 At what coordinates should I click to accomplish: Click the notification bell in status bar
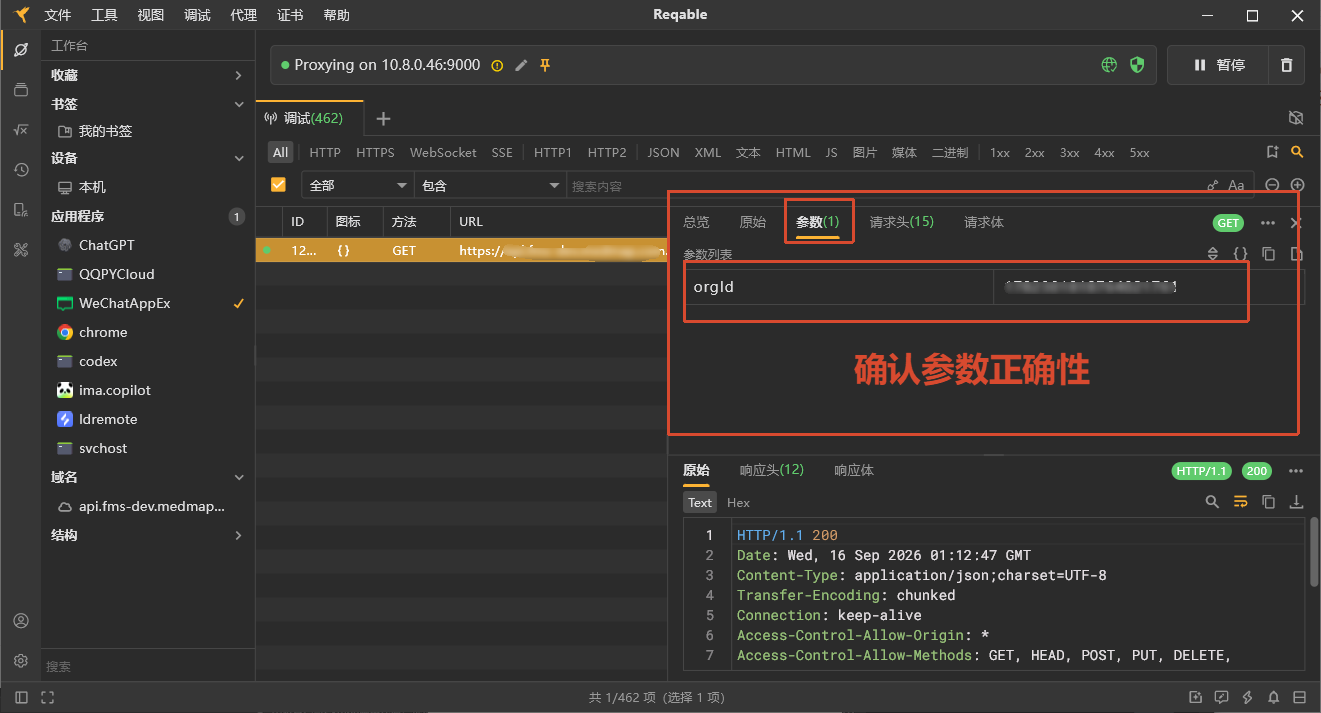[1273, 697]
